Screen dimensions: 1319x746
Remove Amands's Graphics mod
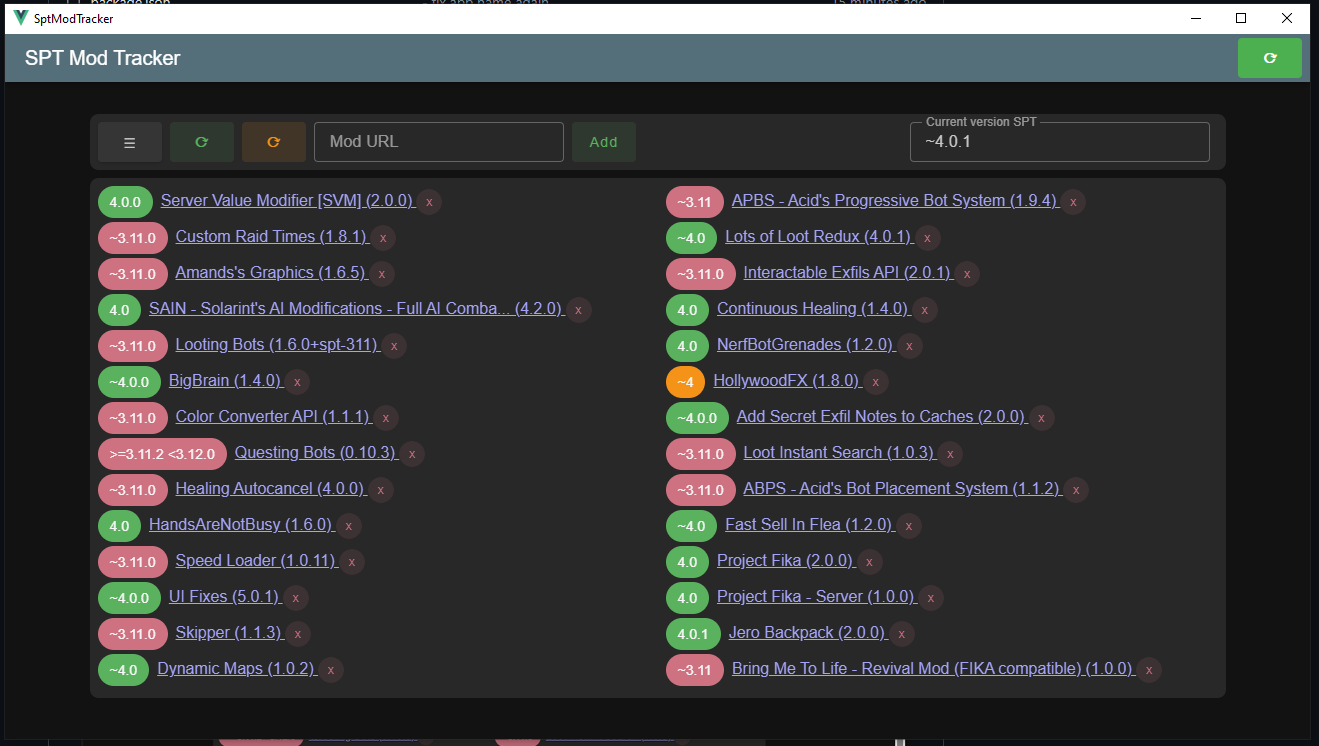click(382, 273)
